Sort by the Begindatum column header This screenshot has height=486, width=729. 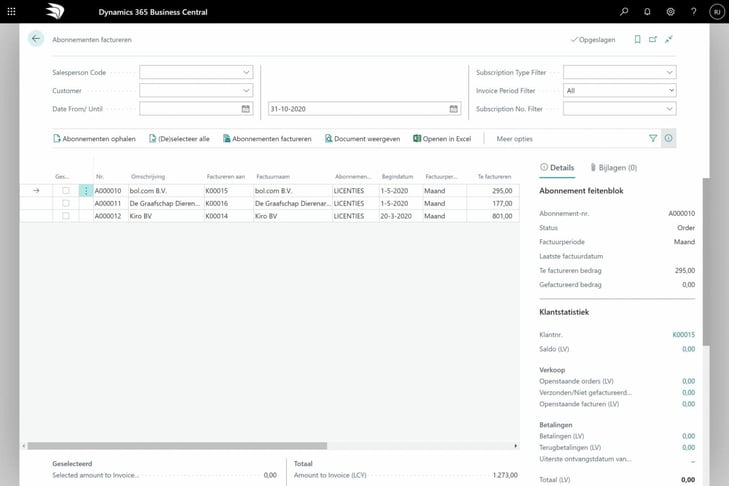pyautogui.click(x=398, y=177)
